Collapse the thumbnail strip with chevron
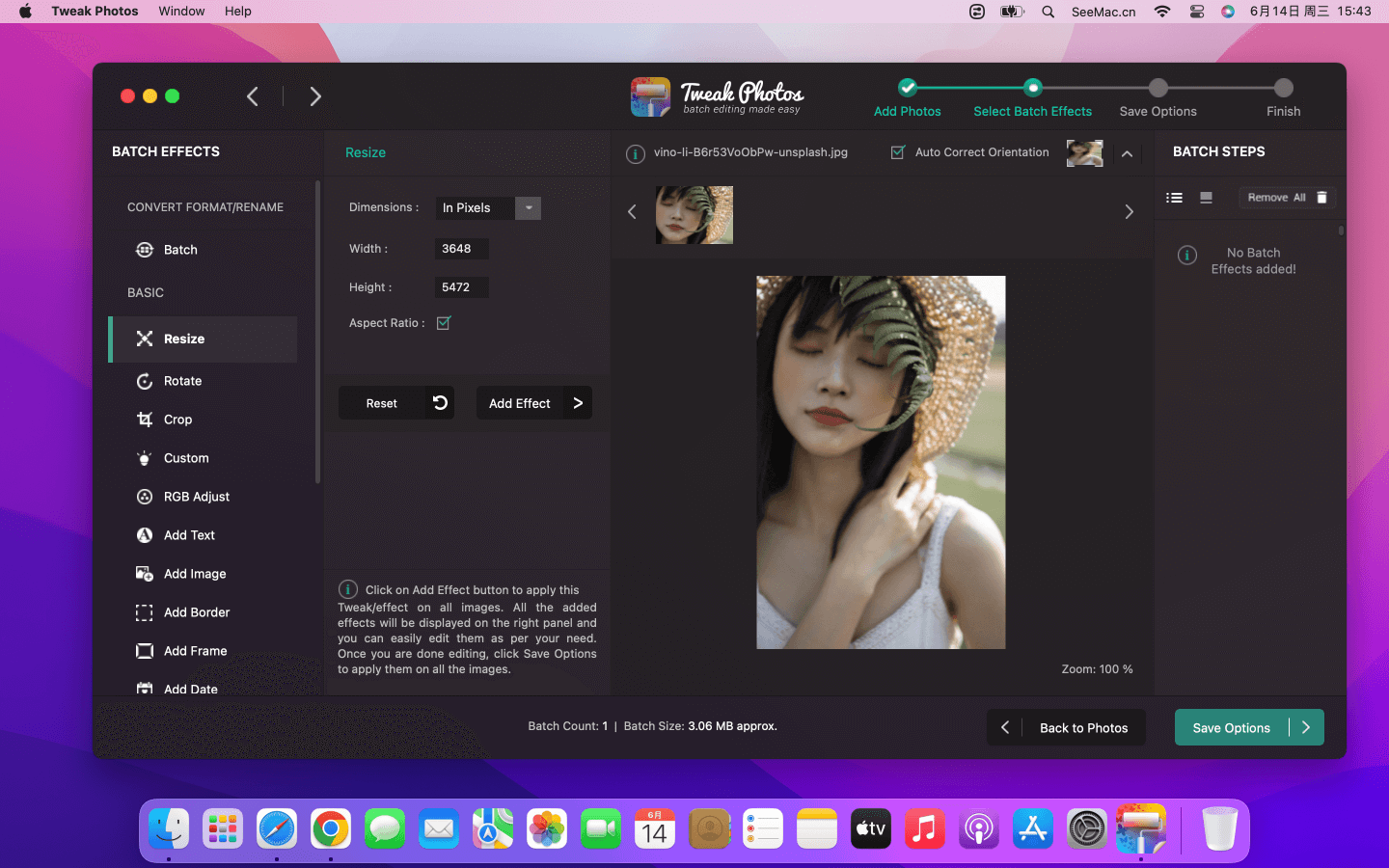The width and height of the screenshot is (1389, 868). 1127,153
